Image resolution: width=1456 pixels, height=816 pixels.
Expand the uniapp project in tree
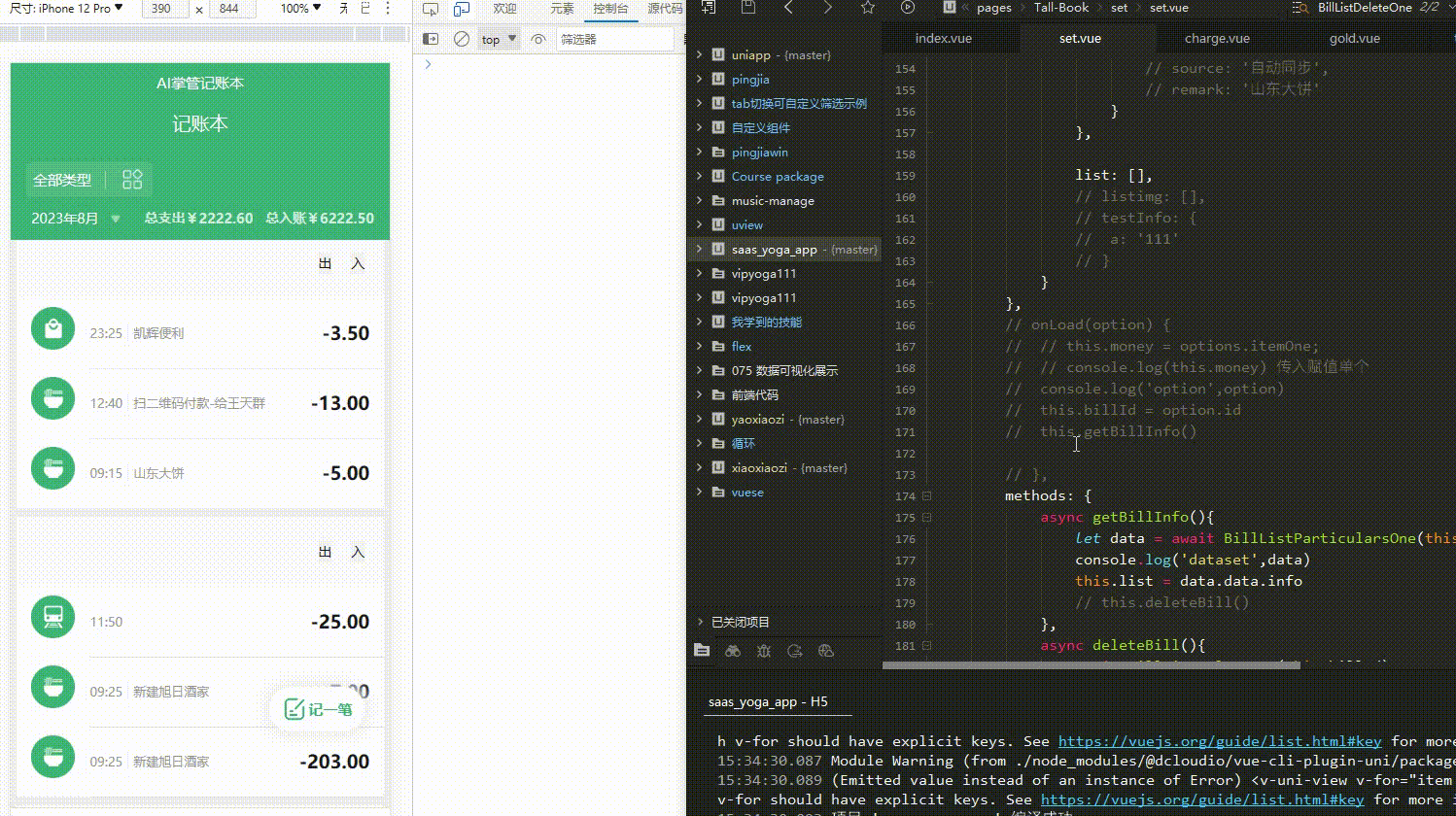tap(699, 54)
